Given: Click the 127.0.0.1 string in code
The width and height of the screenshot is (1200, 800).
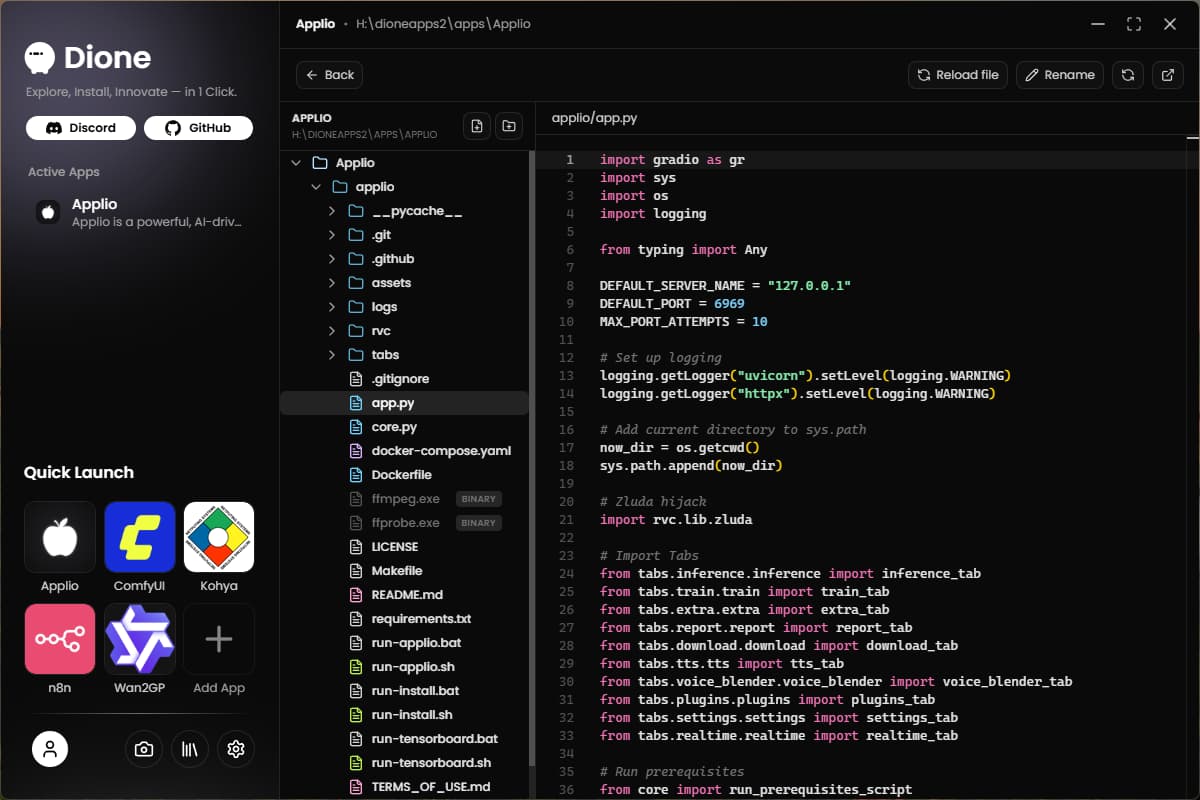Looking at the screenshot, I should coord(809,286).
